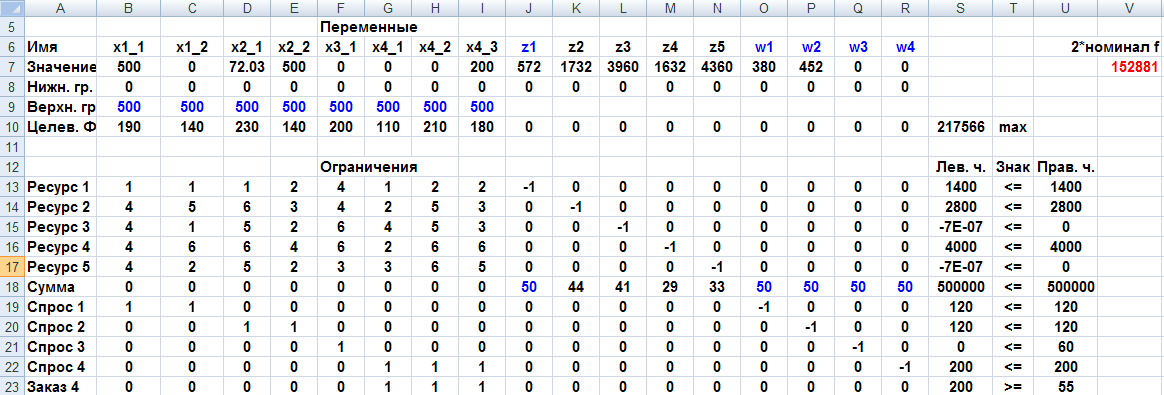
Task: Click right-side value 60 in Спрос 3 row
Action: coord(1065,347)
